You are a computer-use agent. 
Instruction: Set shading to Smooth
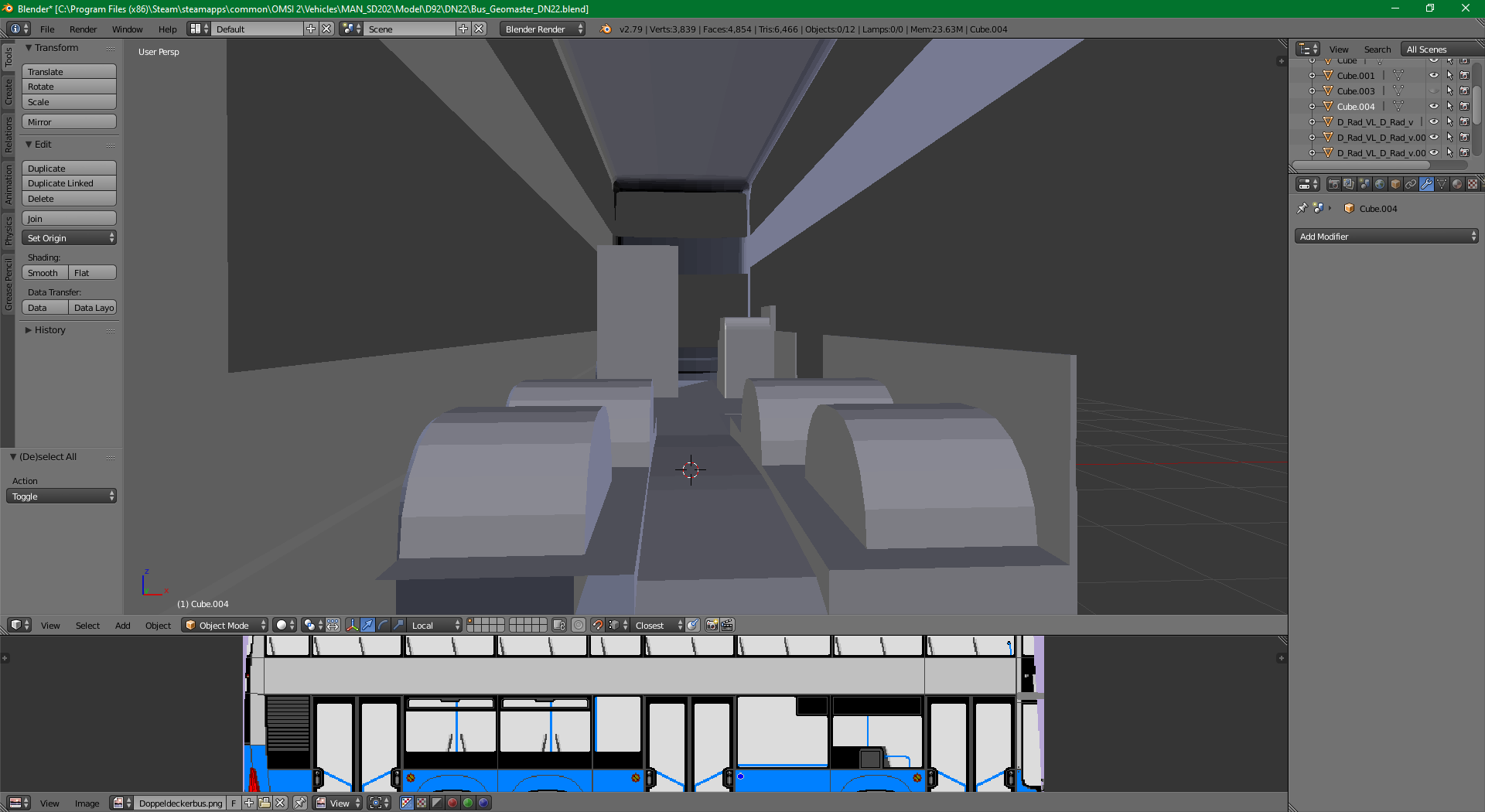[x=45, y=273]
